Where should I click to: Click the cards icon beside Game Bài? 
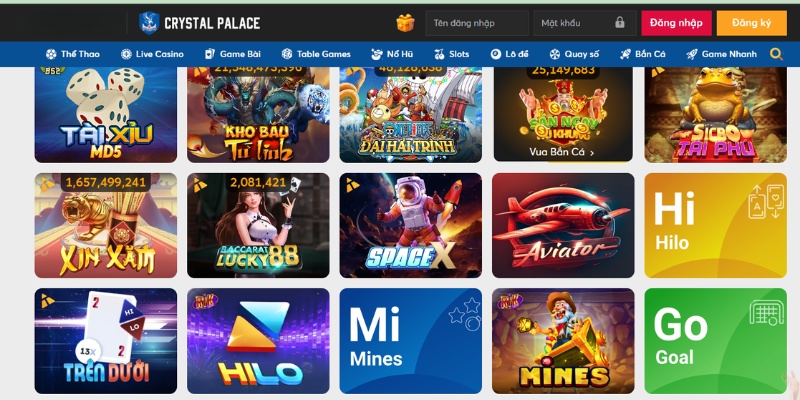pyautogui.click(x=210, y=54)
